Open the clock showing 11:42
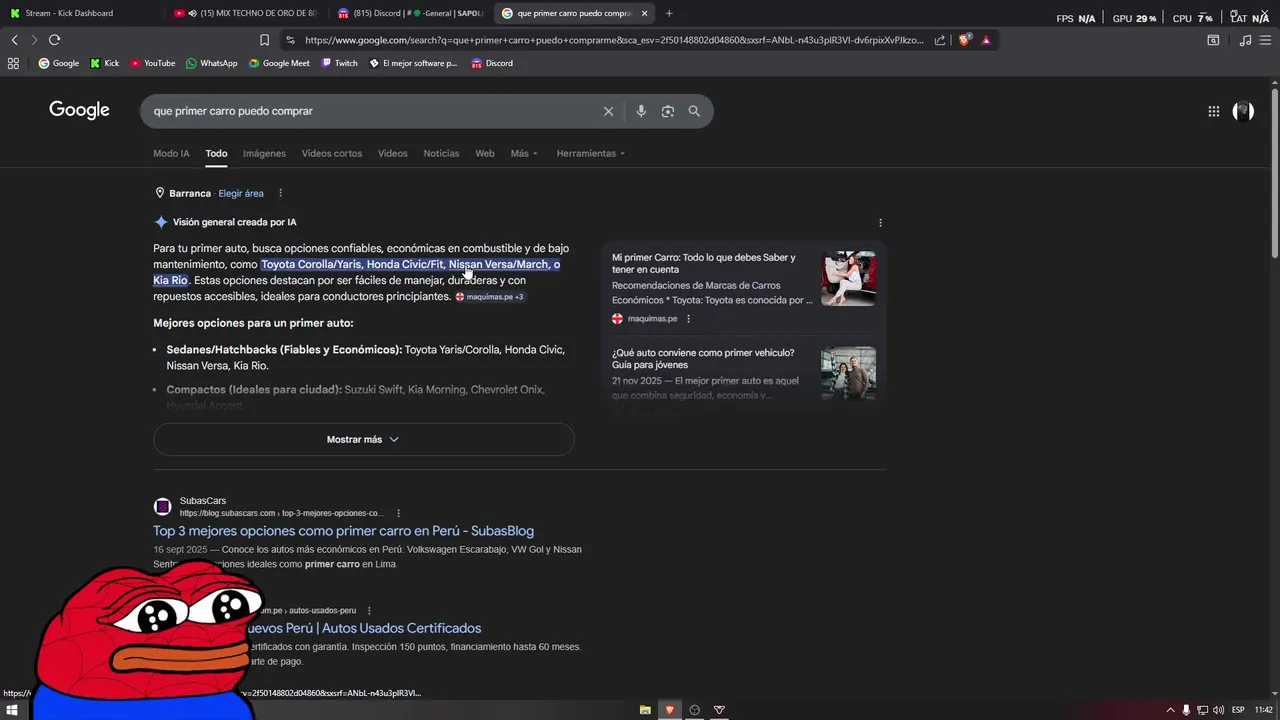The width and height of the screenshot is (1280, 720). [x=1263, y=710]
